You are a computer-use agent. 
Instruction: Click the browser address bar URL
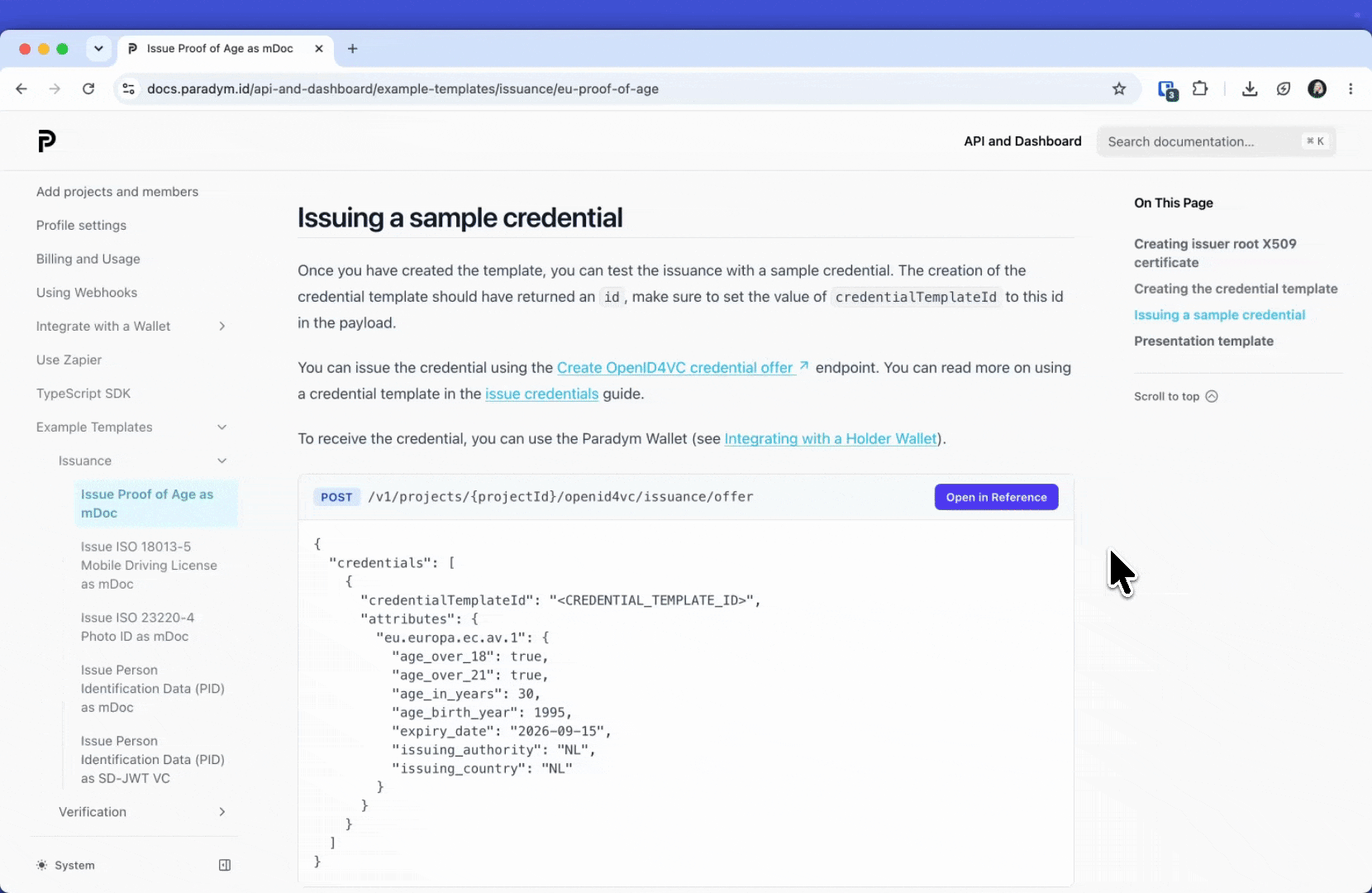pos(403,88)
